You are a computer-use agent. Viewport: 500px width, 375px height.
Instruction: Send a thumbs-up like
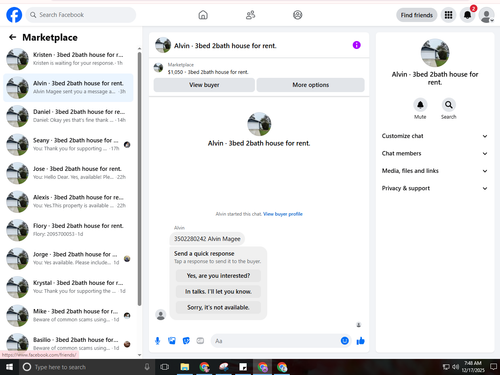click(x=360, y=341)
